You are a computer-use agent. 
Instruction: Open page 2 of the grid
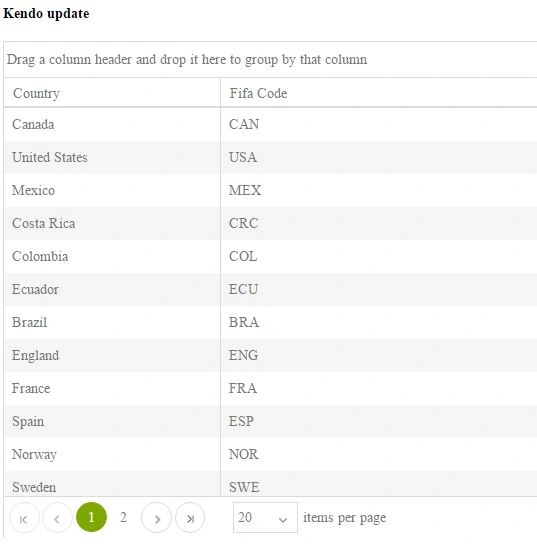123,517
